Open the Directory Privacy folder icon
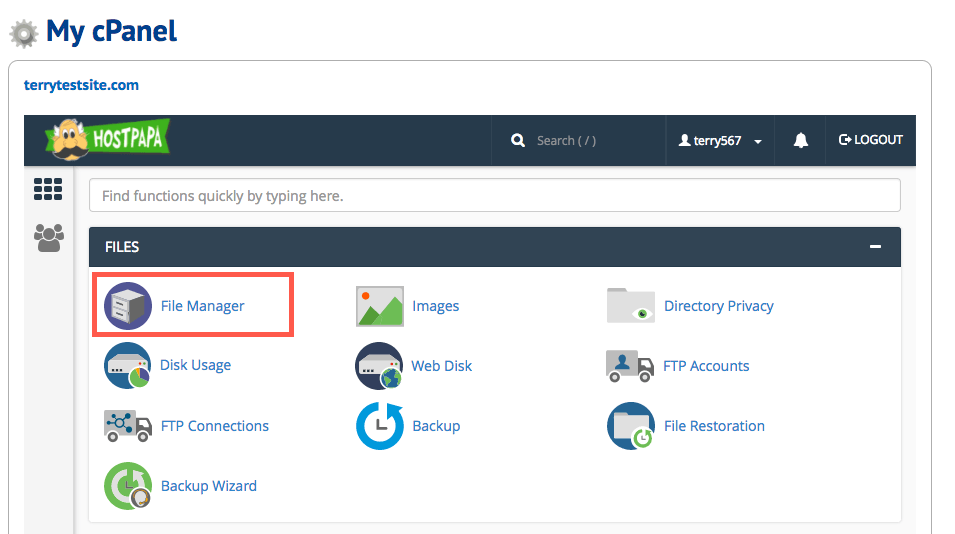 [x=631, y=306]
